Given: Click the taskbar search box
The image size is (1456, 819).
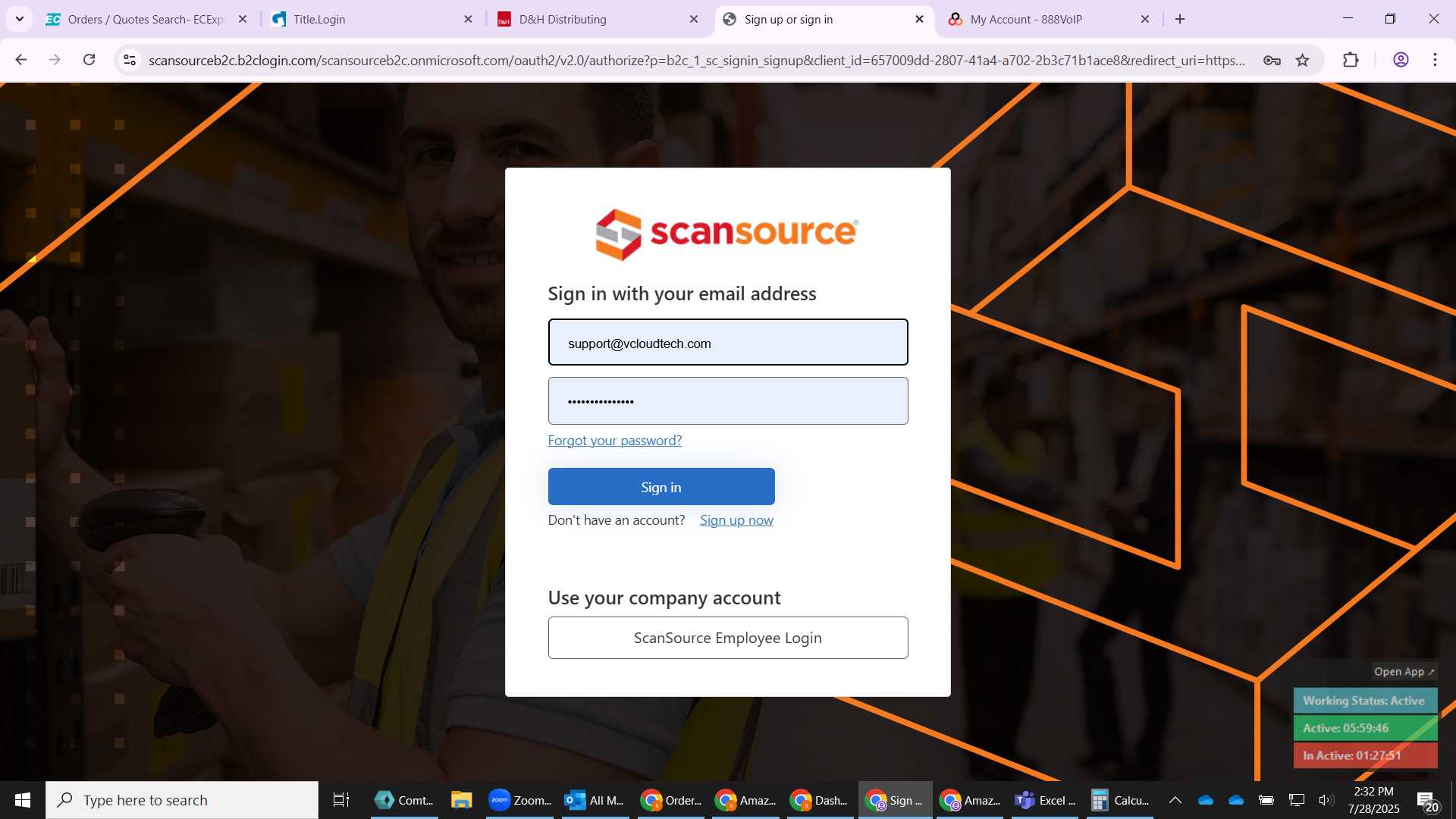Looking at the screenshot, I should tap(182, 800).
